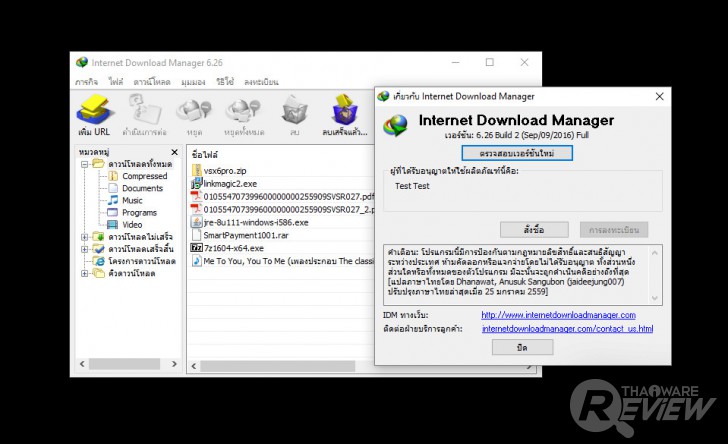Select the vsx6pro.zip file name
Viewport: 728px width, 444px height.
pos(225,170)
